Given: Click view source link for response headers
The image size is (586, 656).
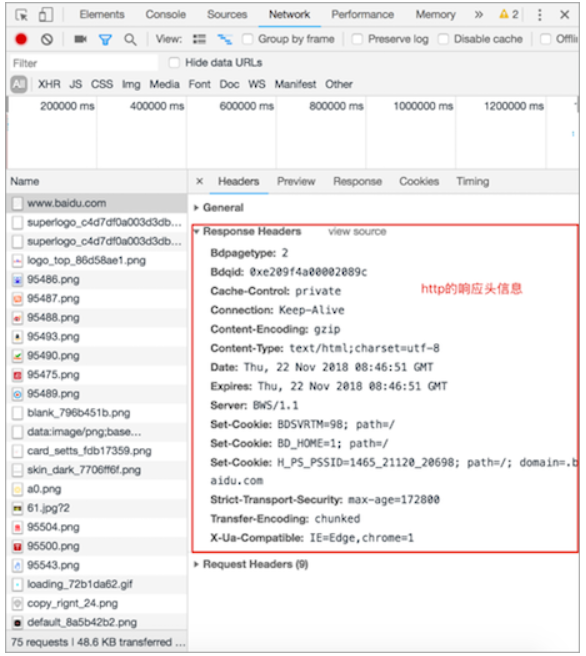Looking at the screenshot, I should point(357,231).
